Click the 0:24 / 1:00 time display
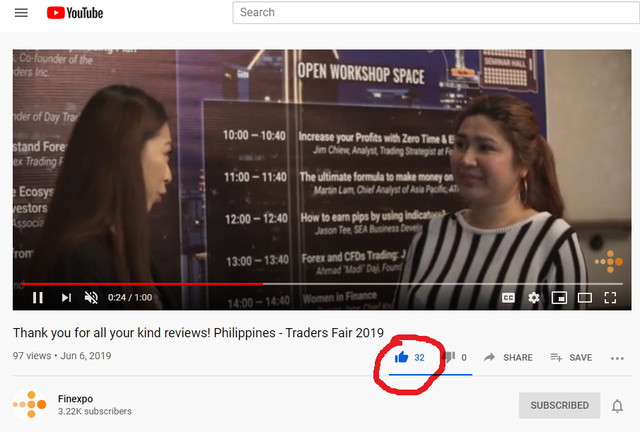 pos(130,298)
